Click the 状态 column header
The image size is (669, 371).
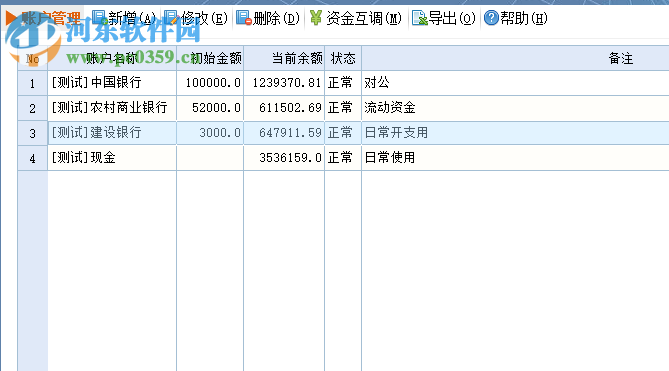pyautogui.click(x=343, y=58)
